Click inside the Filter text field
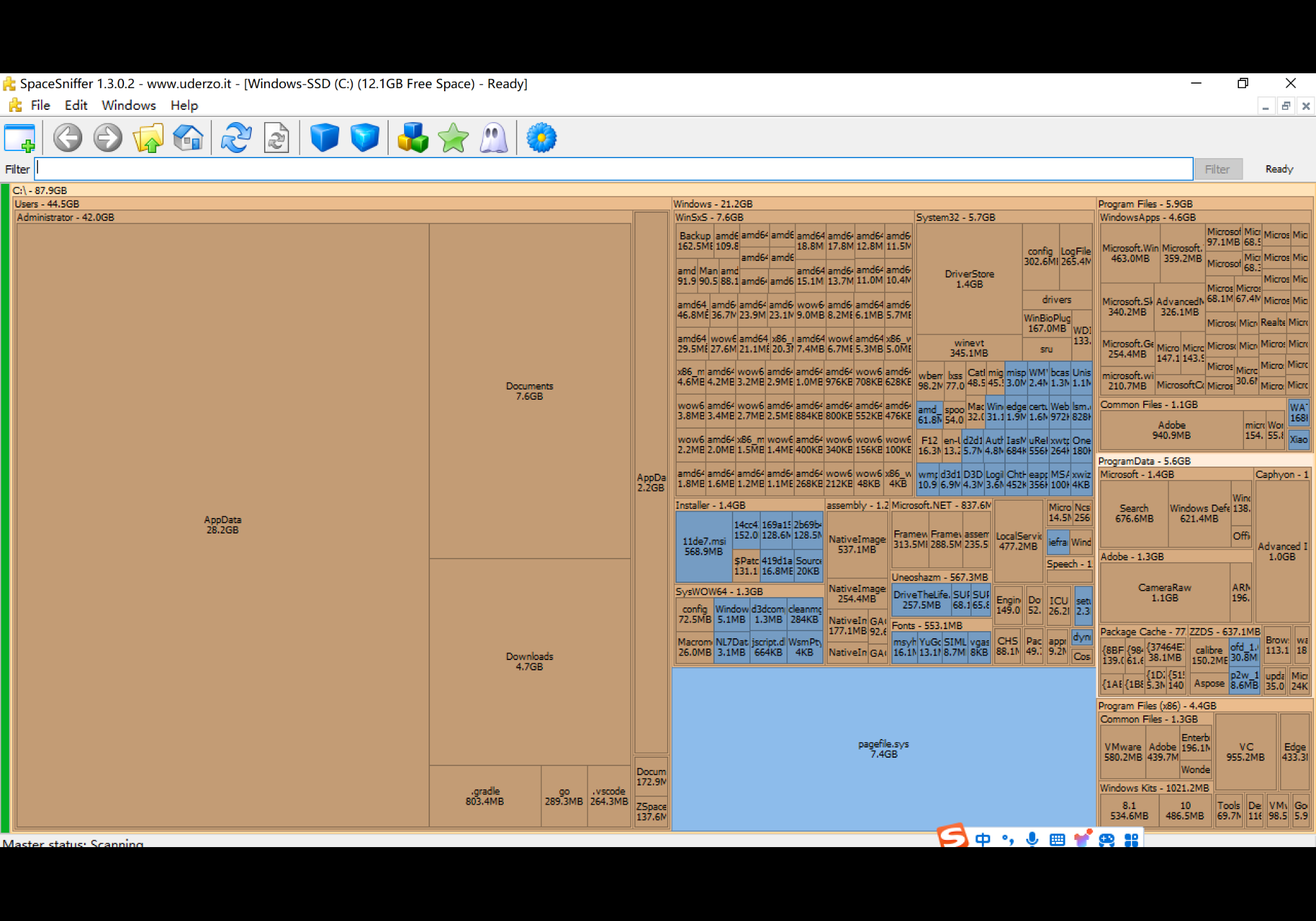 [x=614, y=168]
